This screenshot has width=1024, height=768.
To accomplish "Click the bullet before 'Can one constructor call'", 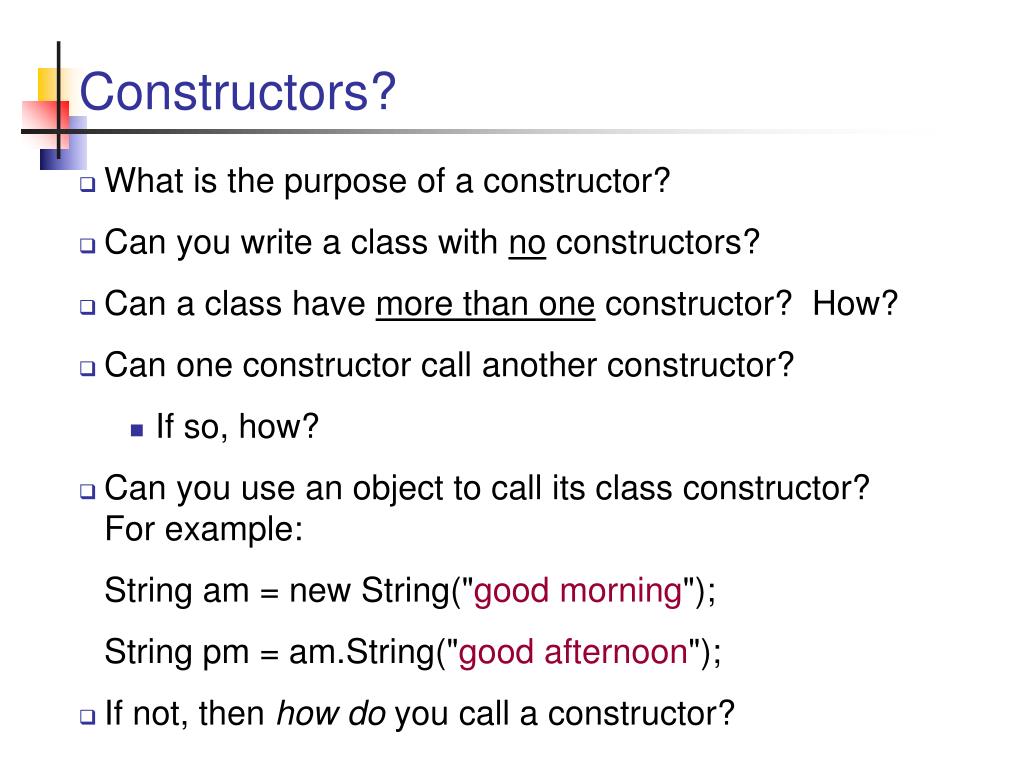I will point(88,368).
